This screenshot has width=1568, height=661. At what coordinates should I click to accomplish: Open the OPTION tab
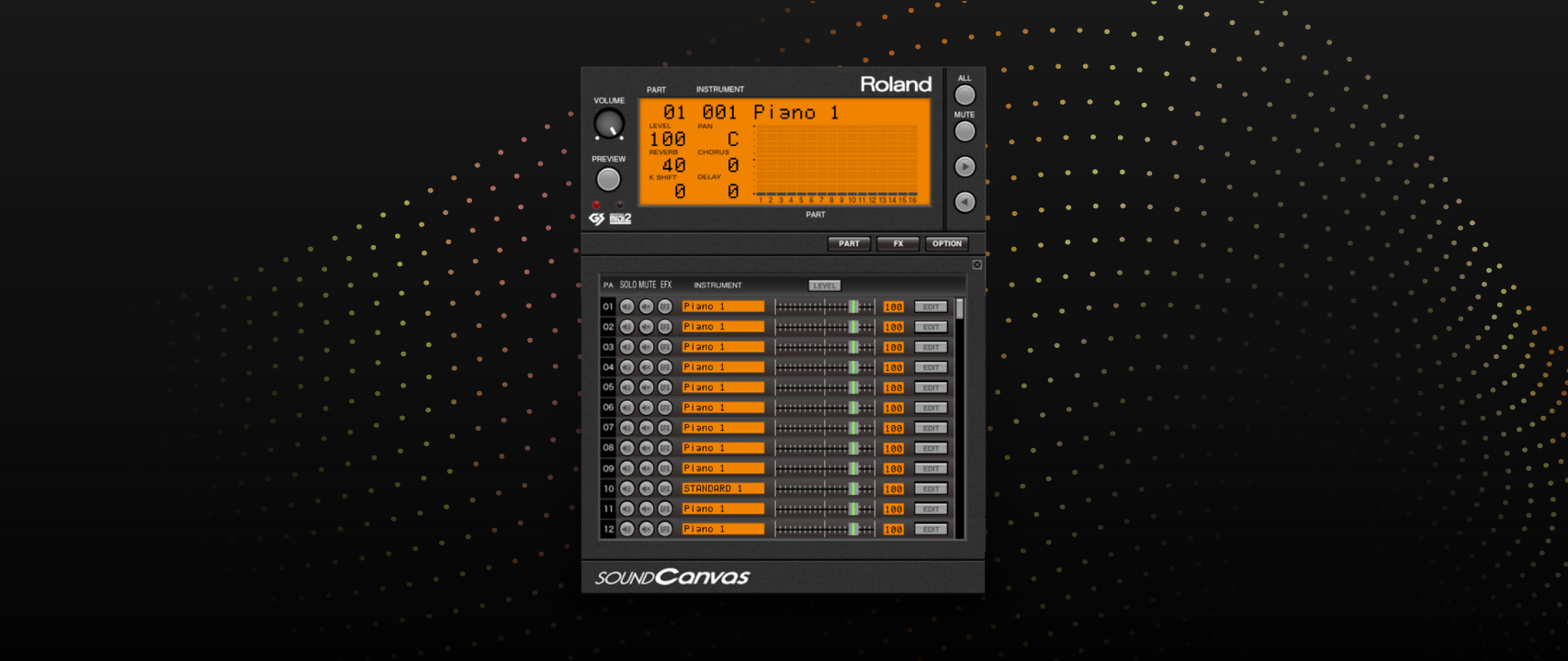(947, 243)
